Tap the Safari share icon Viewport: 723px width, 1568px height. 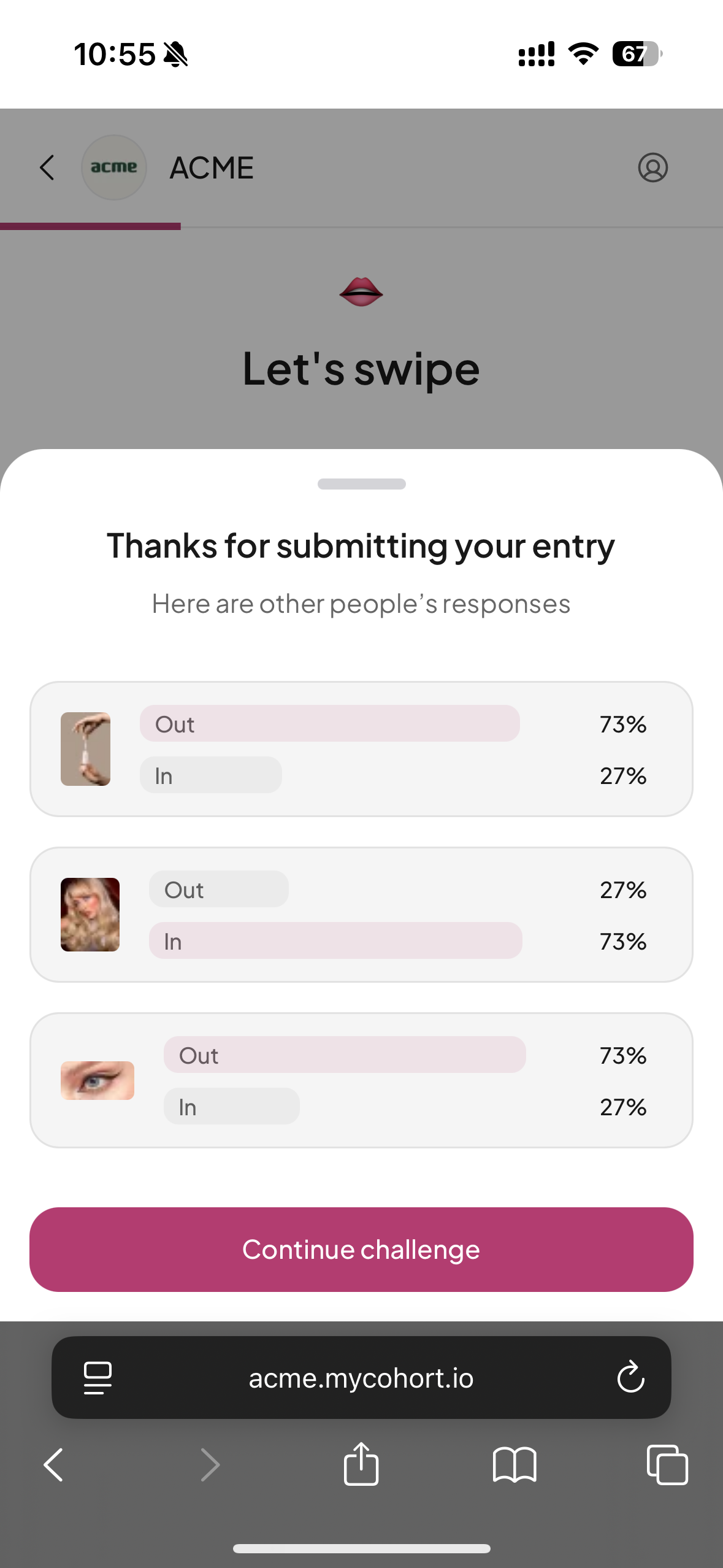[x=361, y=1464]
